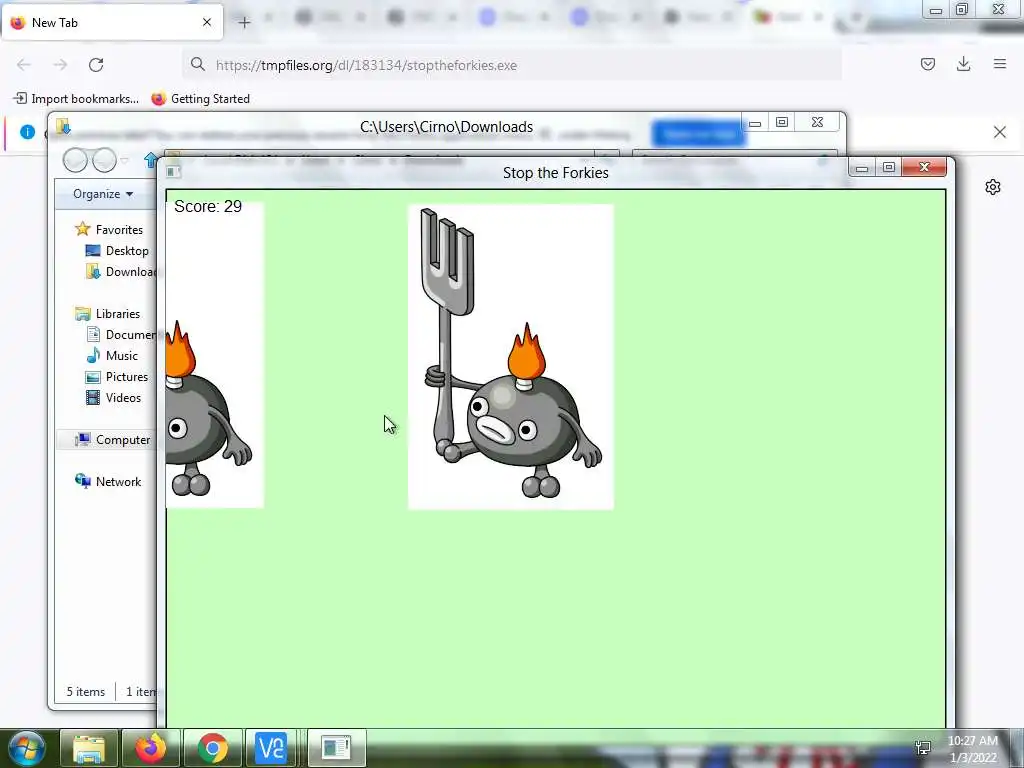
Task: Click the taskbar clock showing 10:27 AM
Action: [x=973, y=748]
